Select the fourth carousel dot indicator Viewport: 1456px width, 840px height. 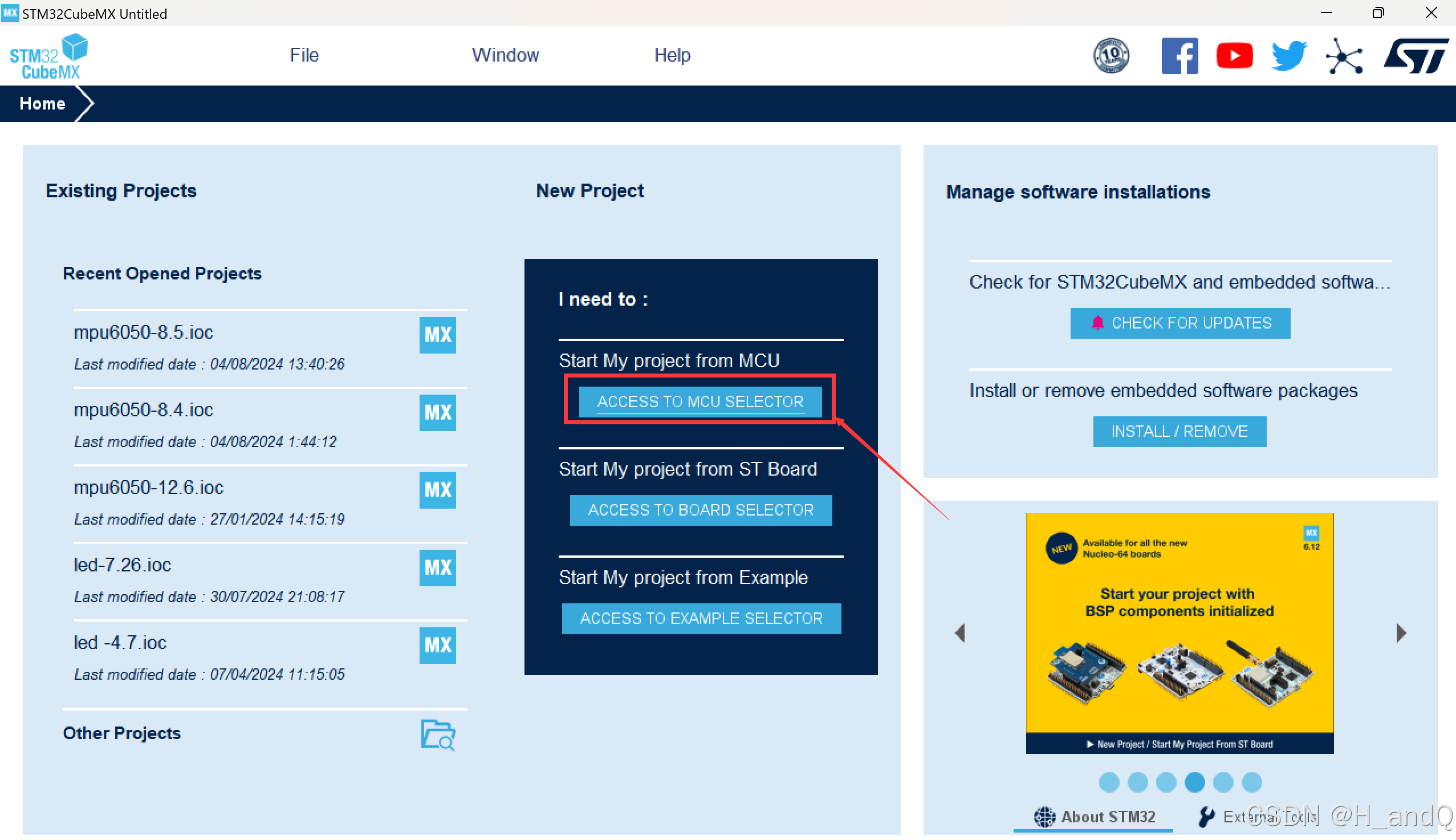1195,782
